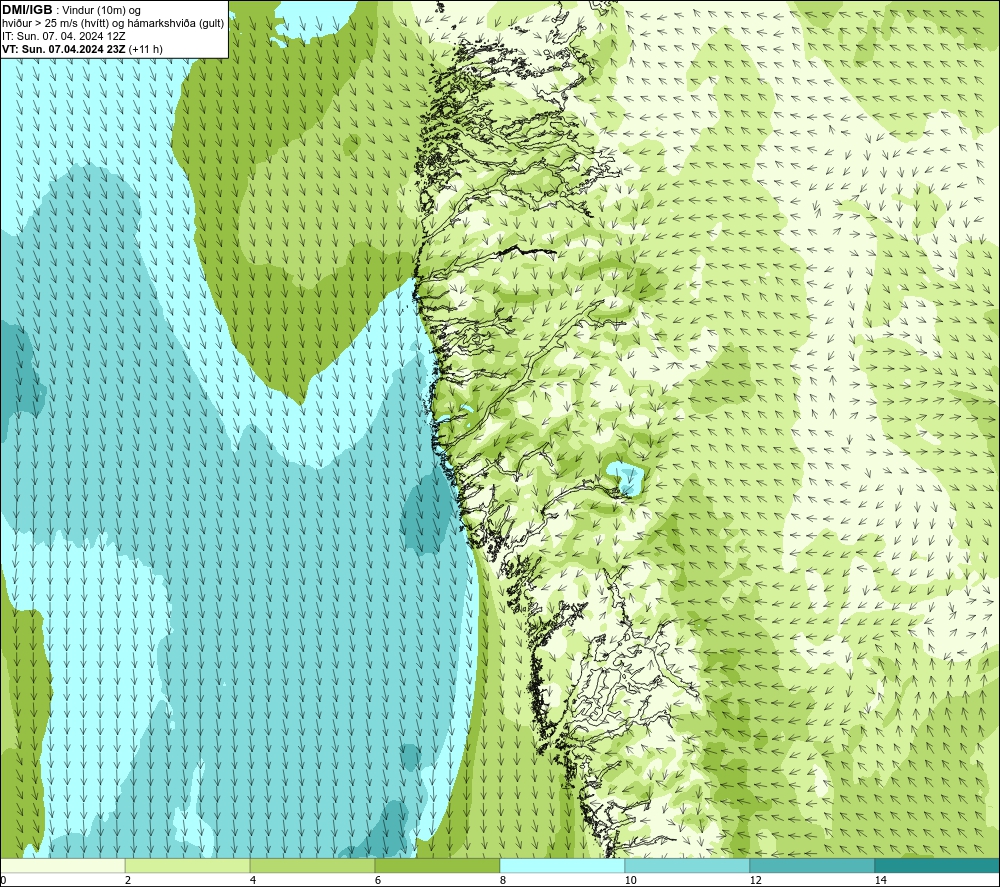Click the 0–2 m/s pale legend swatch
The image size is (1000, 887).
pos(62,866)
